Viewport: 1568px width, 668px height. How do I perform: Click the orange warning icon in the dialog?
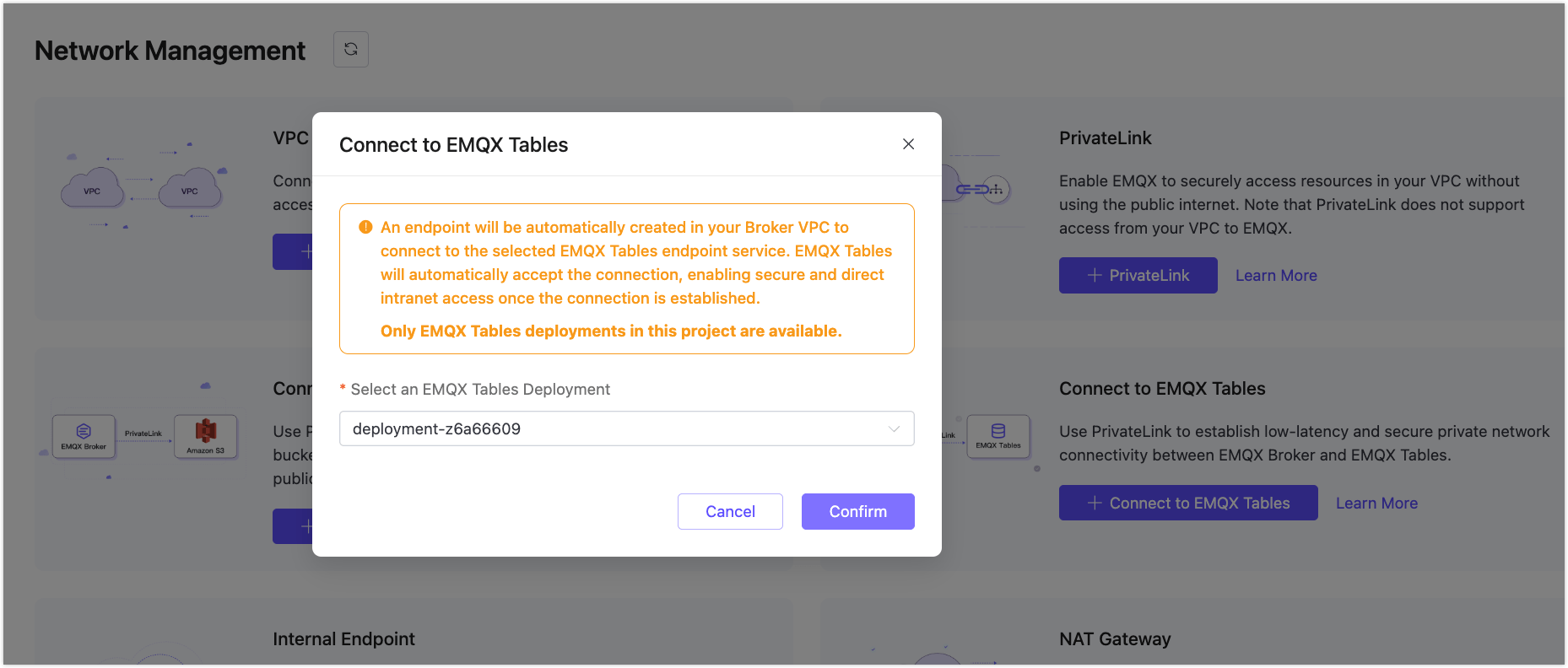364,226
